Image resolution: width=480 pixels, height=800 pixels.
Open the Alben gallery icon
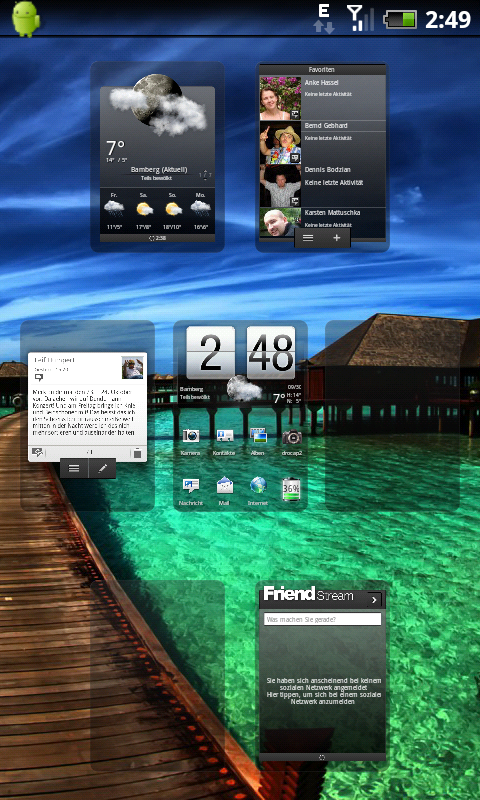(258, 435)
